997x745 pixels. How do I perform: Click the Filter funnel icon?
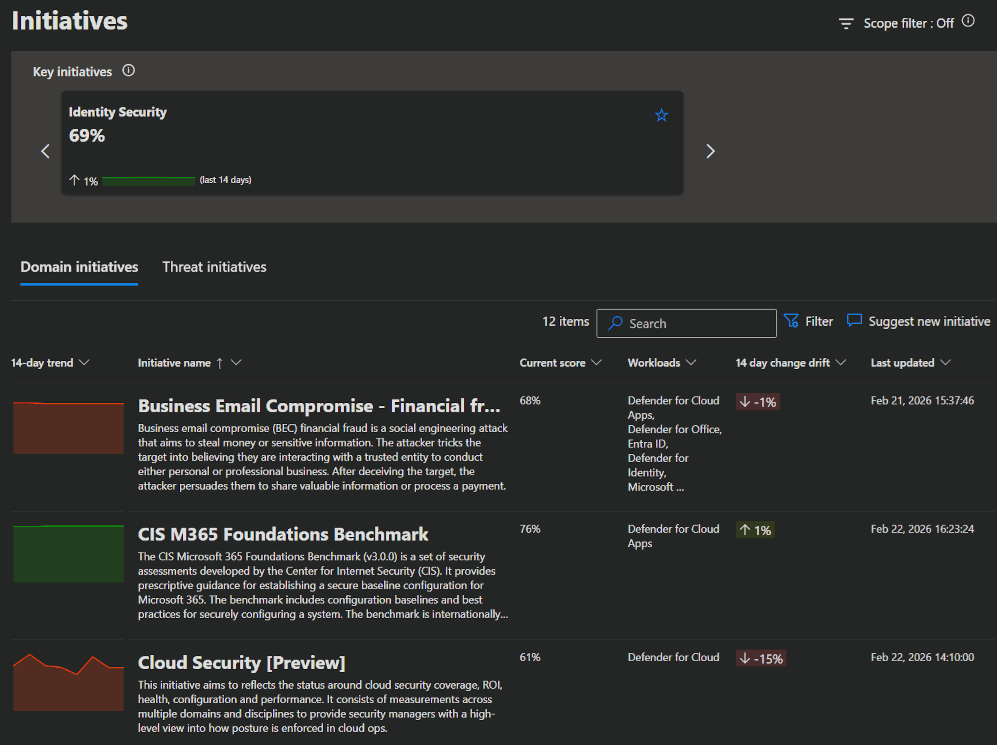point(791,321)
